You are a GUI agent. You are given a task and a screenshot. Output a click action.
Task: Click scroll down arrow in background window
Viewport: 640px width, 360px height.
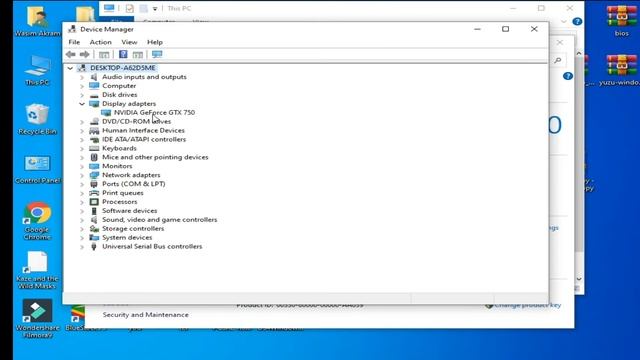click(x=579, y=279)
